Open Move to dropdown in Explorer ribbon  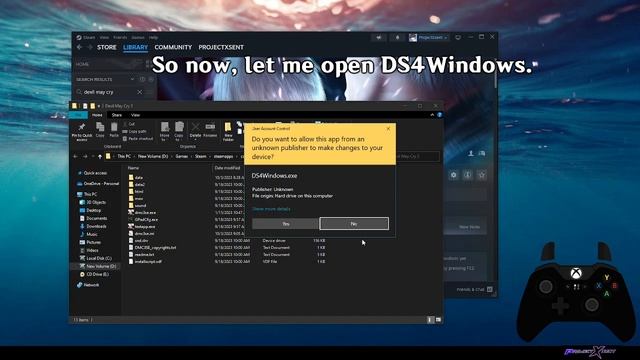(164, 131)
